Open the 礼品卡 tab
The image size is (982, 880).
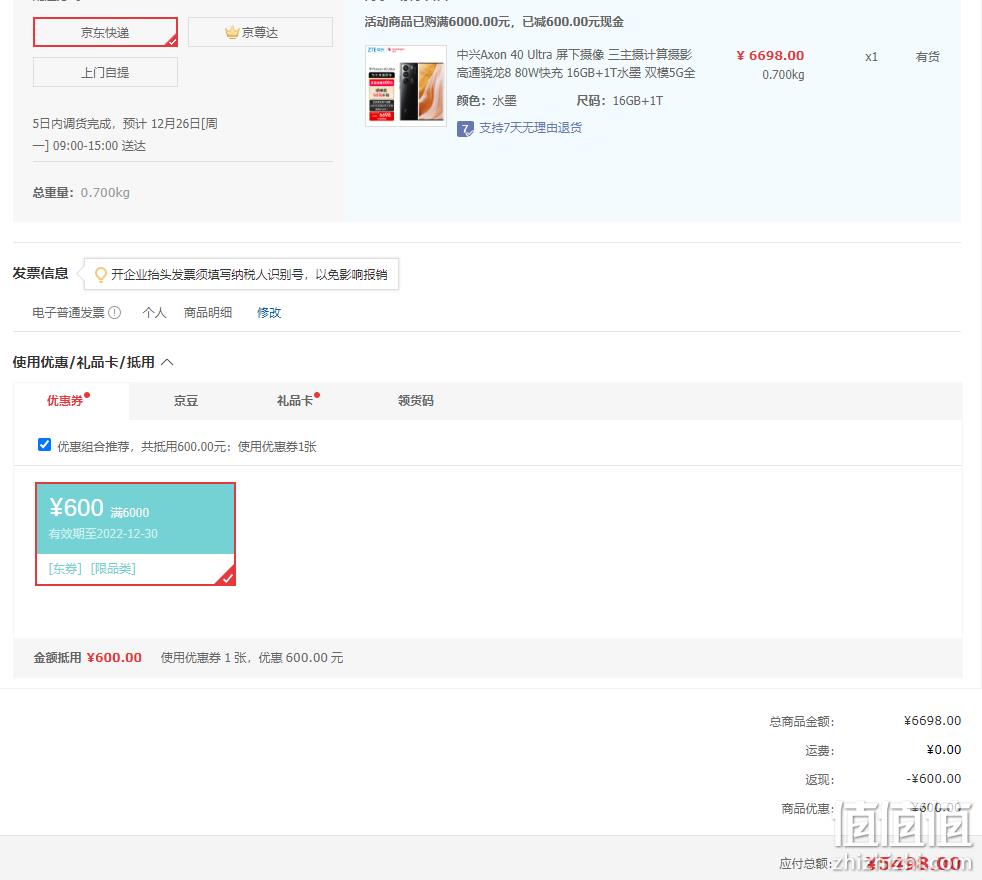coord(295,400)
